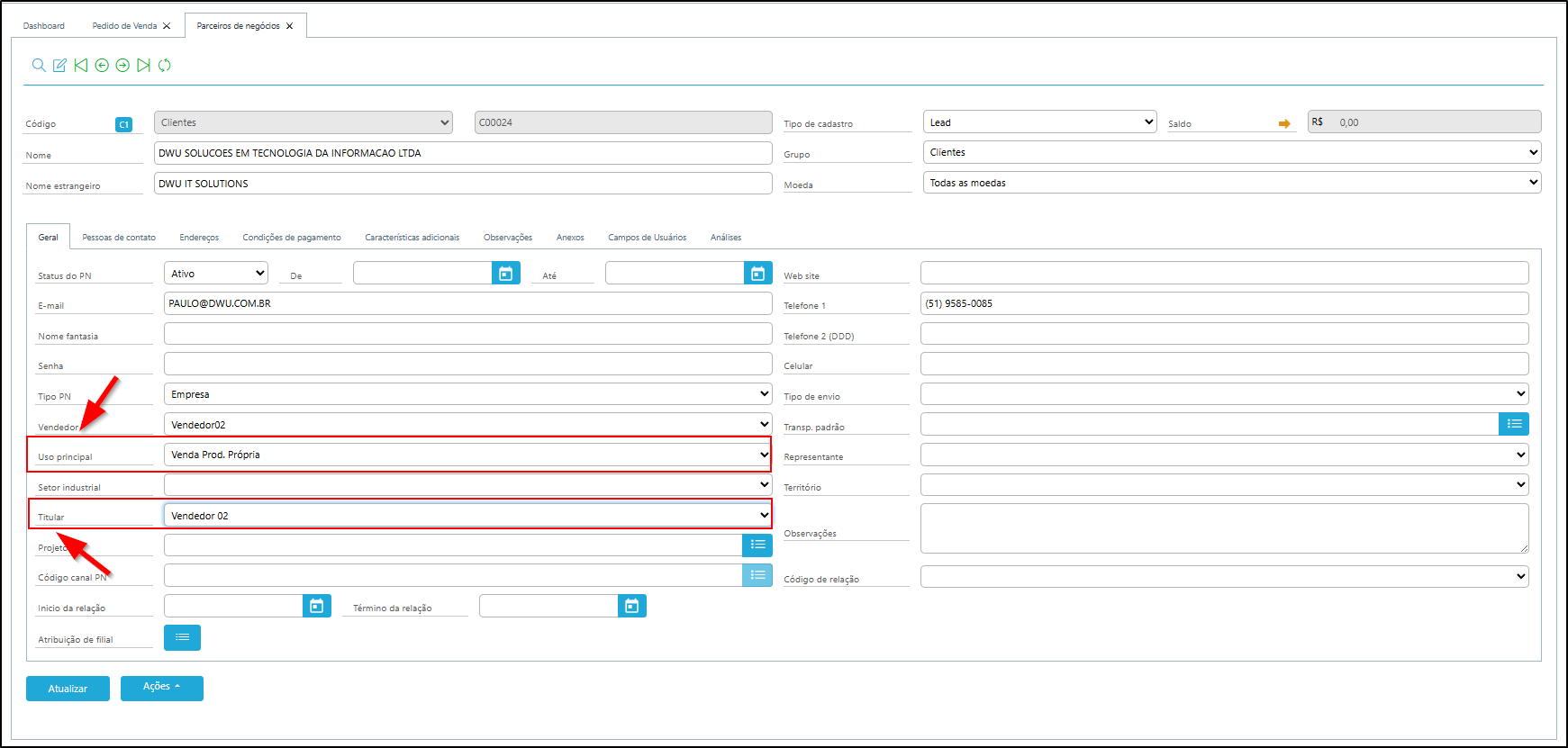Select the Análises tab
1568x748 pixels.
click(x=726, y=238)
